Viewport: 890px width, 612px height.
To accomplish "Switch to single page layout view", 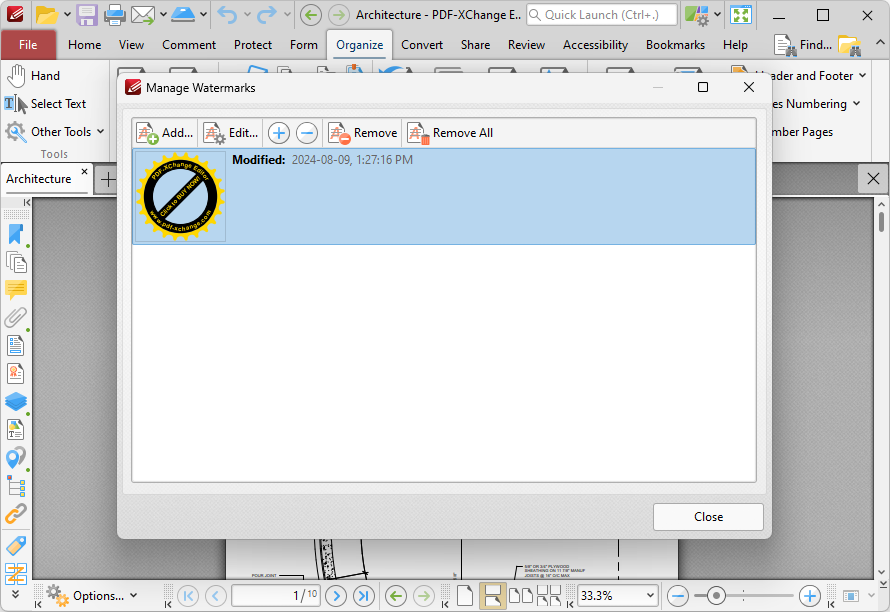I will (x=464, y=596).
